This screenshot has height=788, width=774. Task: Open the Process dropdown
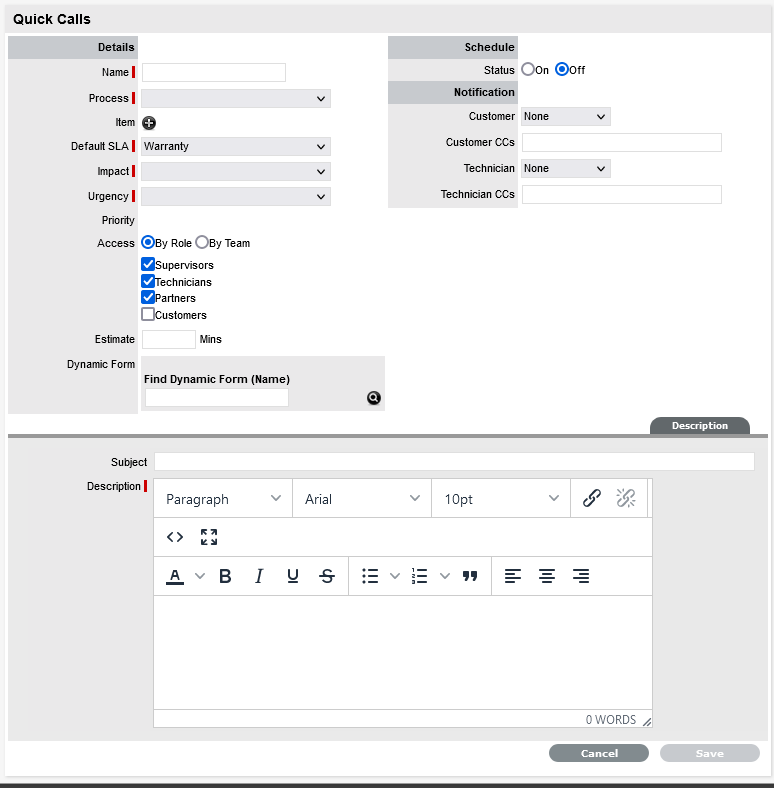[236, 98]
